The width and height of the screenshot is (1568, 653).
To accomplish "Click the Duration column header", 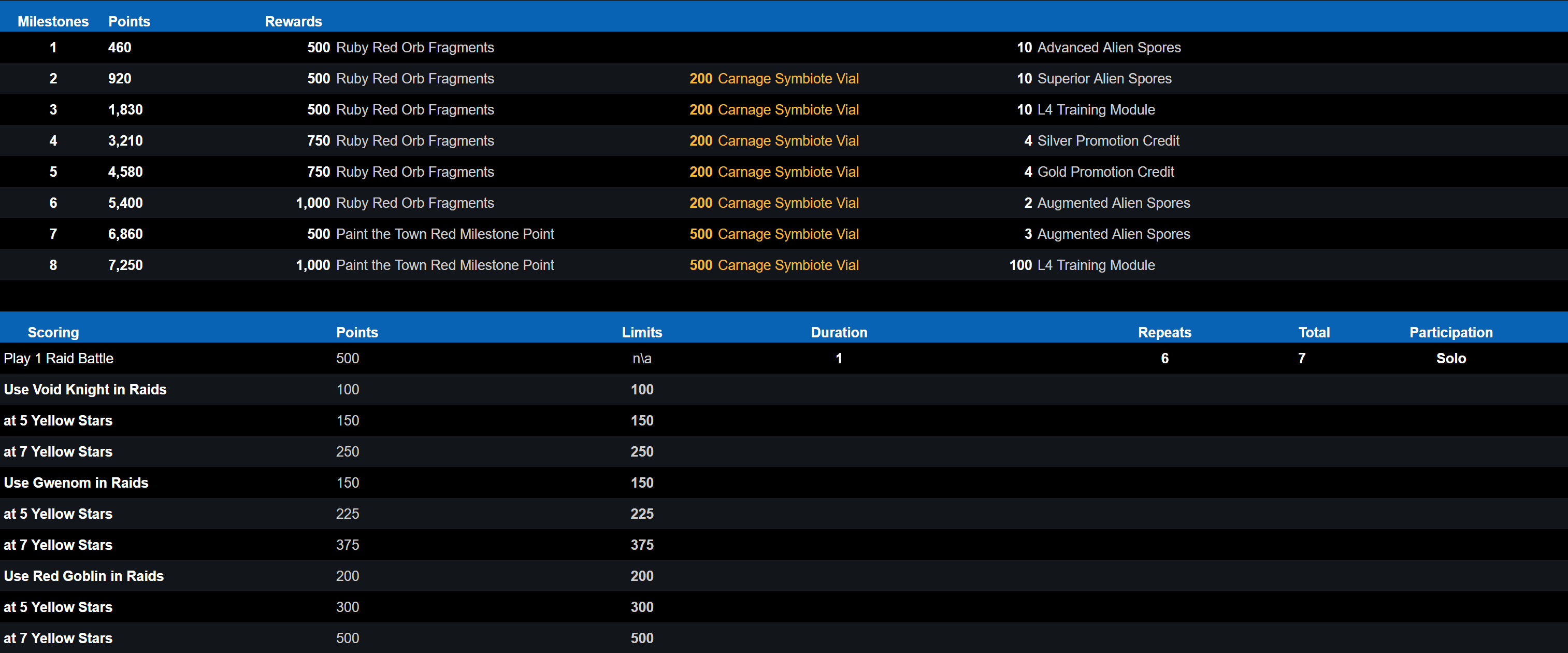I will coord(838,332).
